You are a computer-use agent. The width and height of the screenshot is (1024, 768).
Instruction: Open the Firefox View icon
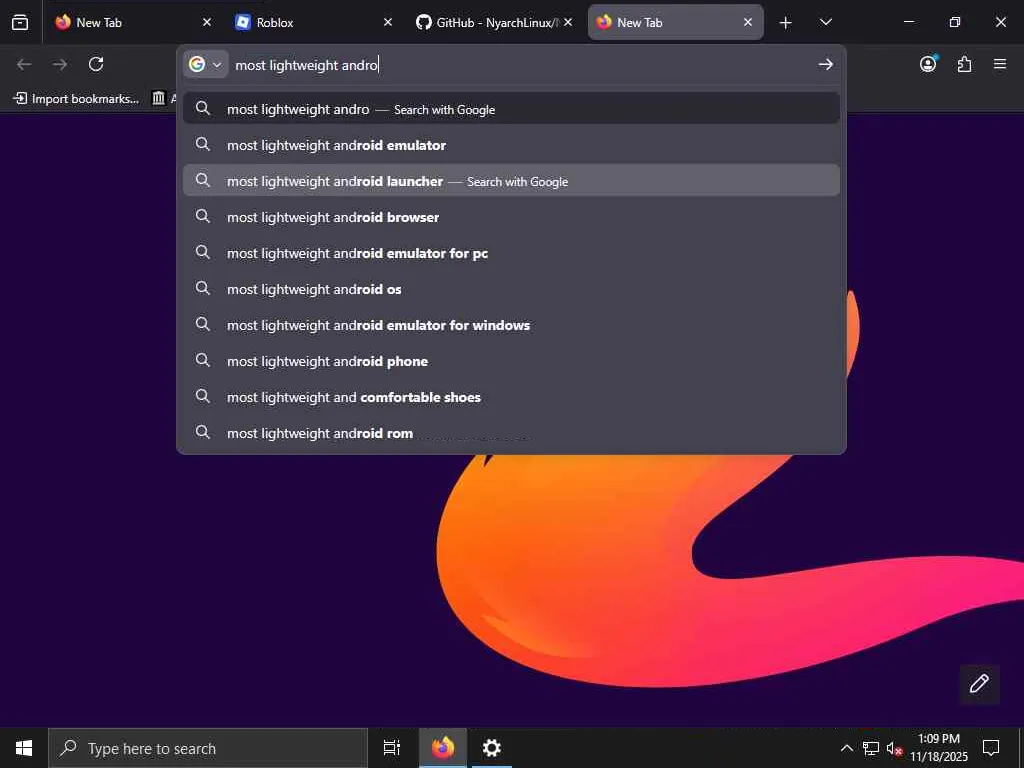pos(20,22)
